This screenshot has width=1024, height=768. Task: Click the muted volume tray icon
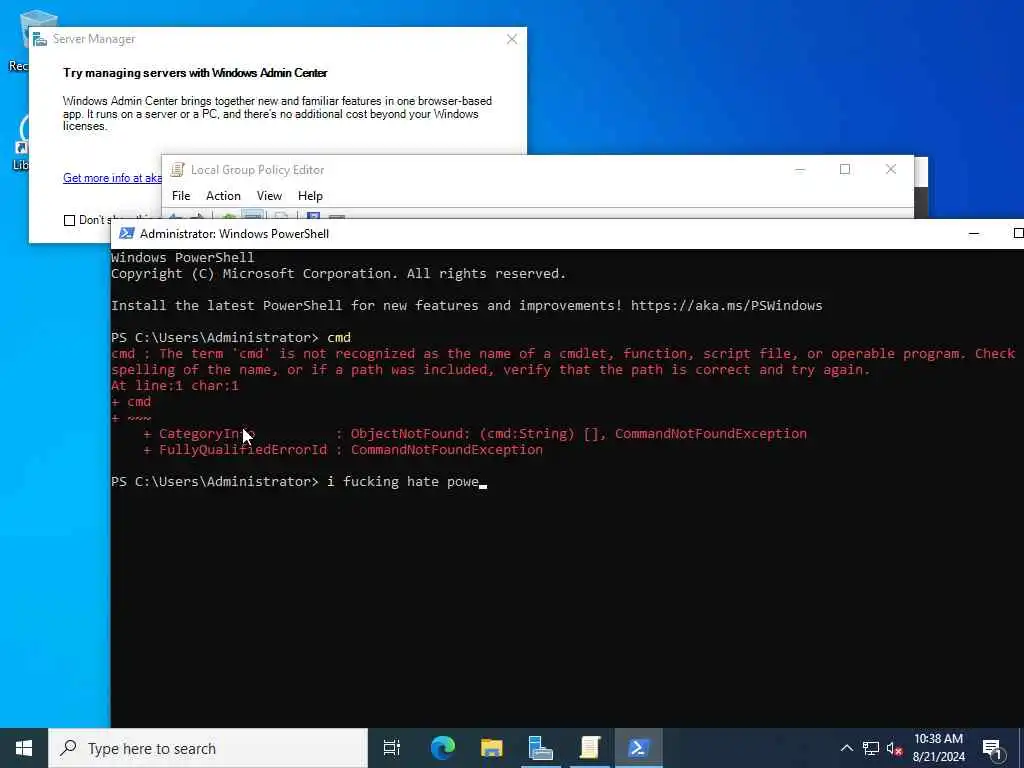click(895, 748)
